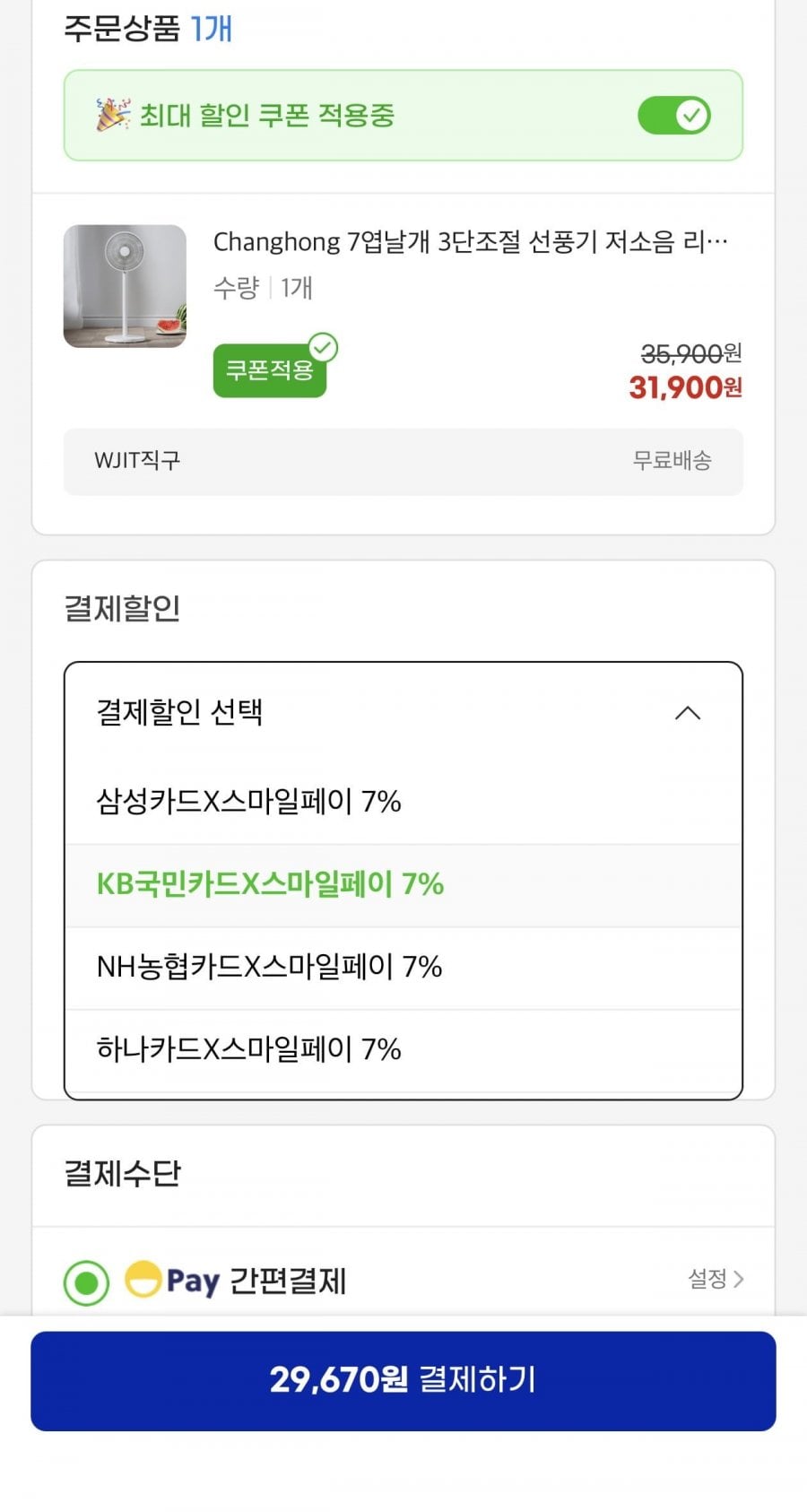Click the 쿠폰적용 green badge
This screenshot has width=807, height=1512.
[x=269, y=370]
